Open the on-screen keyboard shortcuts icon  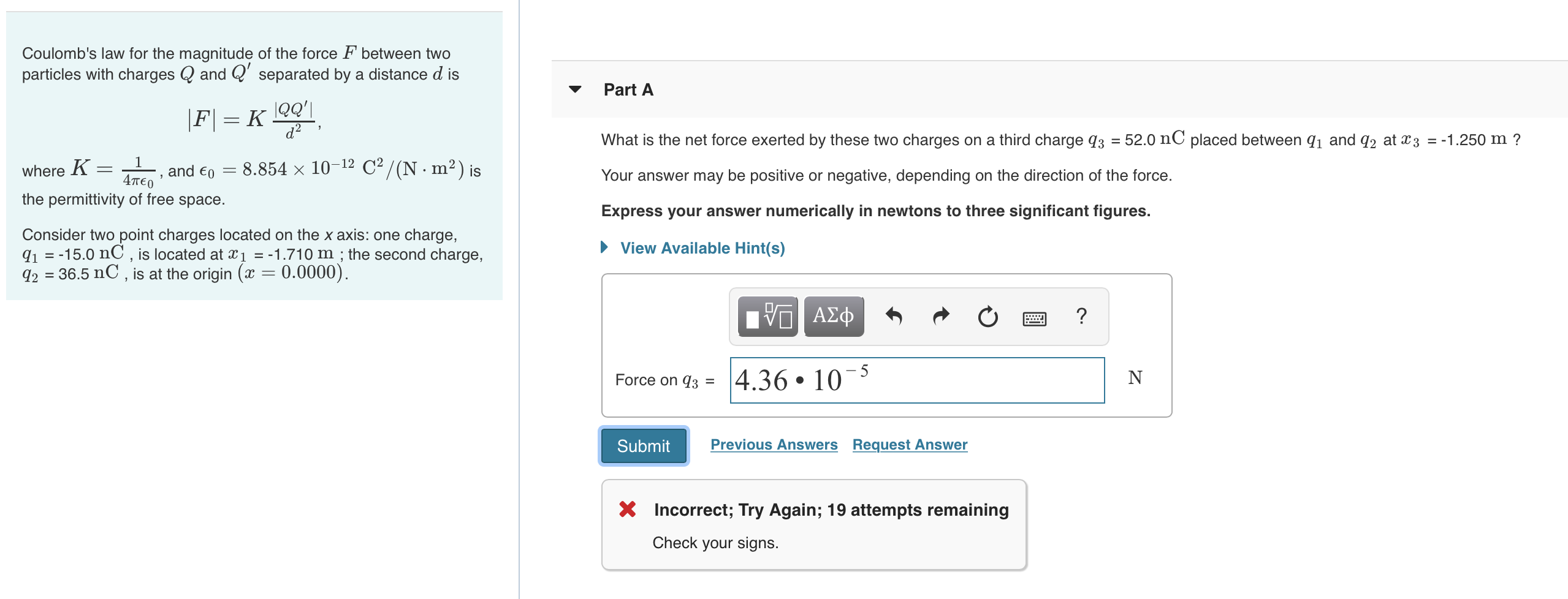pyautogui.click(x=1035, y=317)
